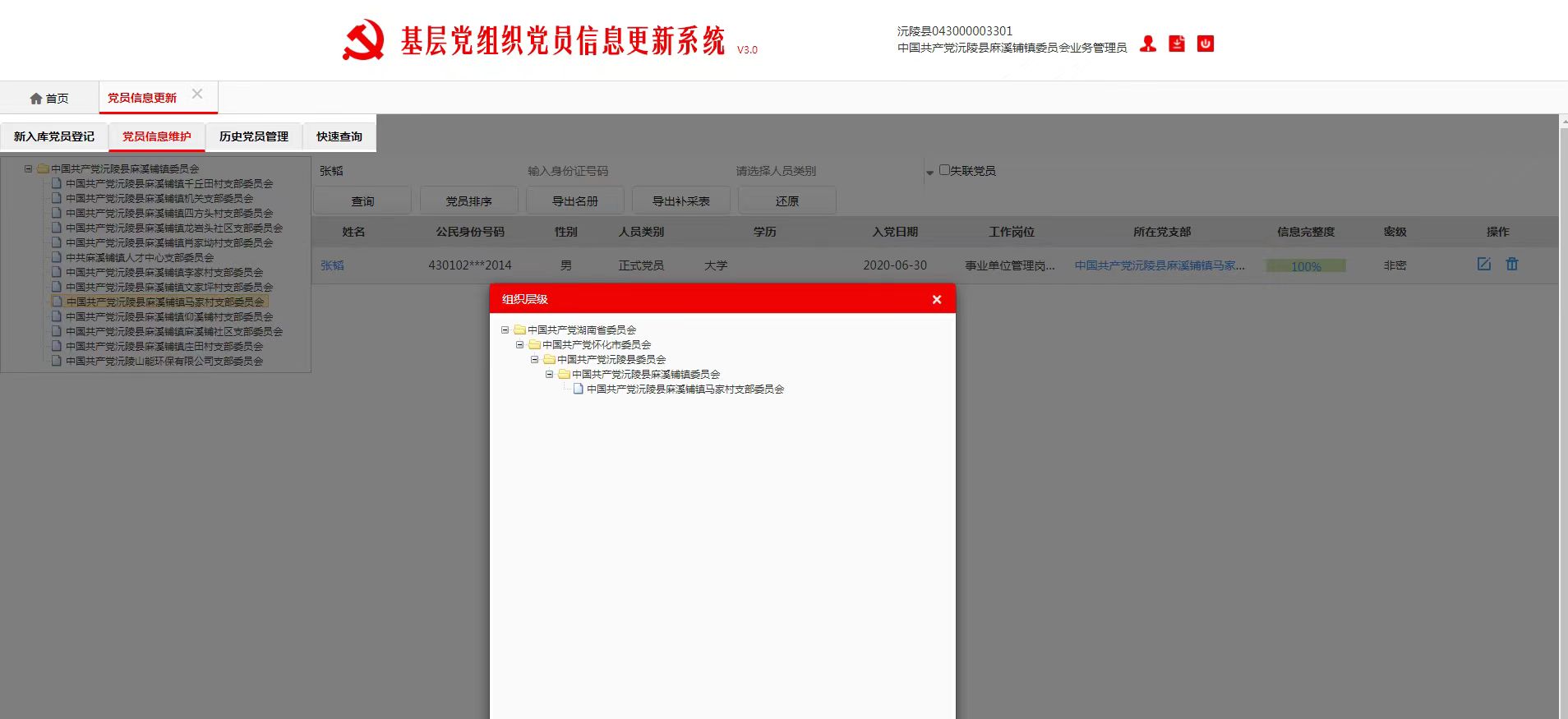Viewport: 1568px width, 719px height.
Task: Select highlighted 马家村支部委员会 in left tree
Action: (x=166, y=302)
